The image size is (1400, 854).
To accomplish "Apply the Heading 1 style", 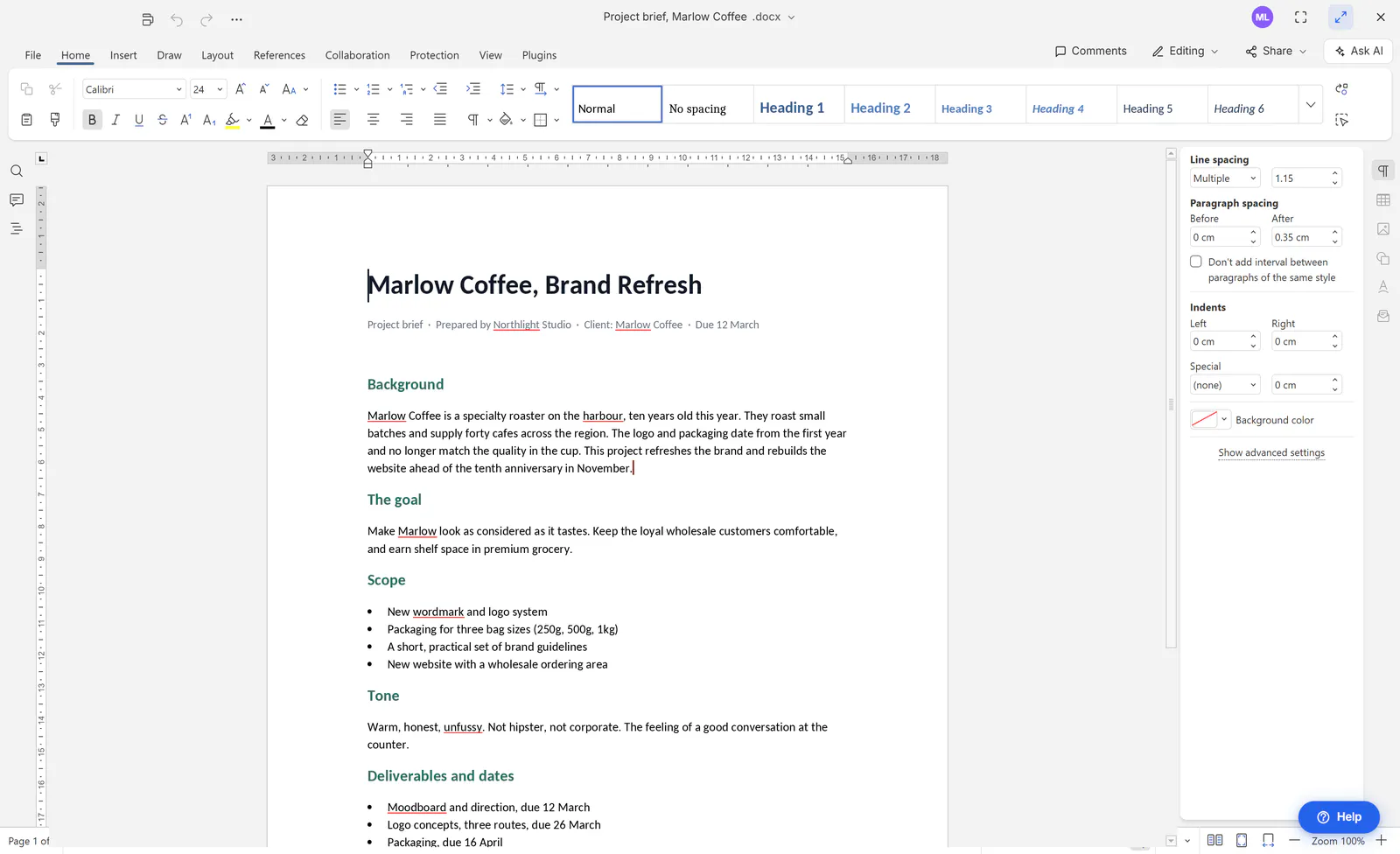I will pos(798,104).
